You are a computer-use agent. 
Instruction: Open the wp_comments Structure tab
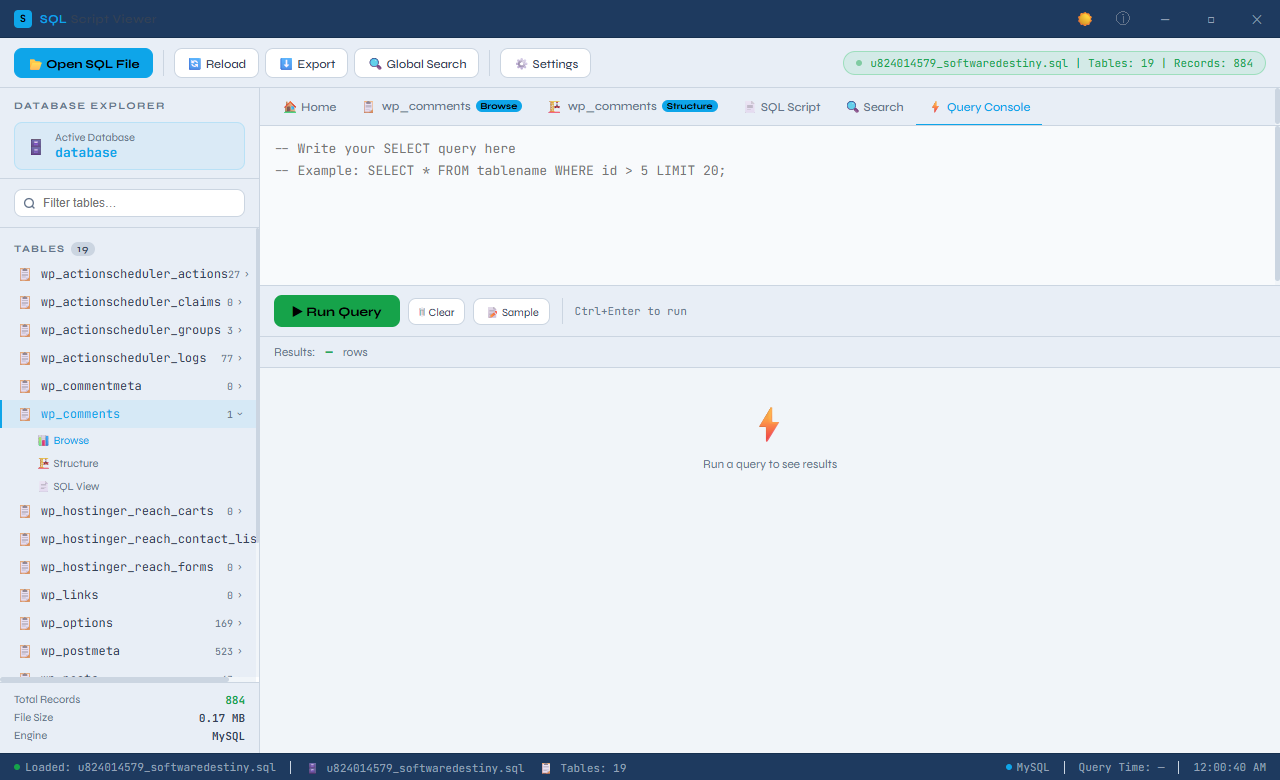pyautogui.click(x=632, y=107)
